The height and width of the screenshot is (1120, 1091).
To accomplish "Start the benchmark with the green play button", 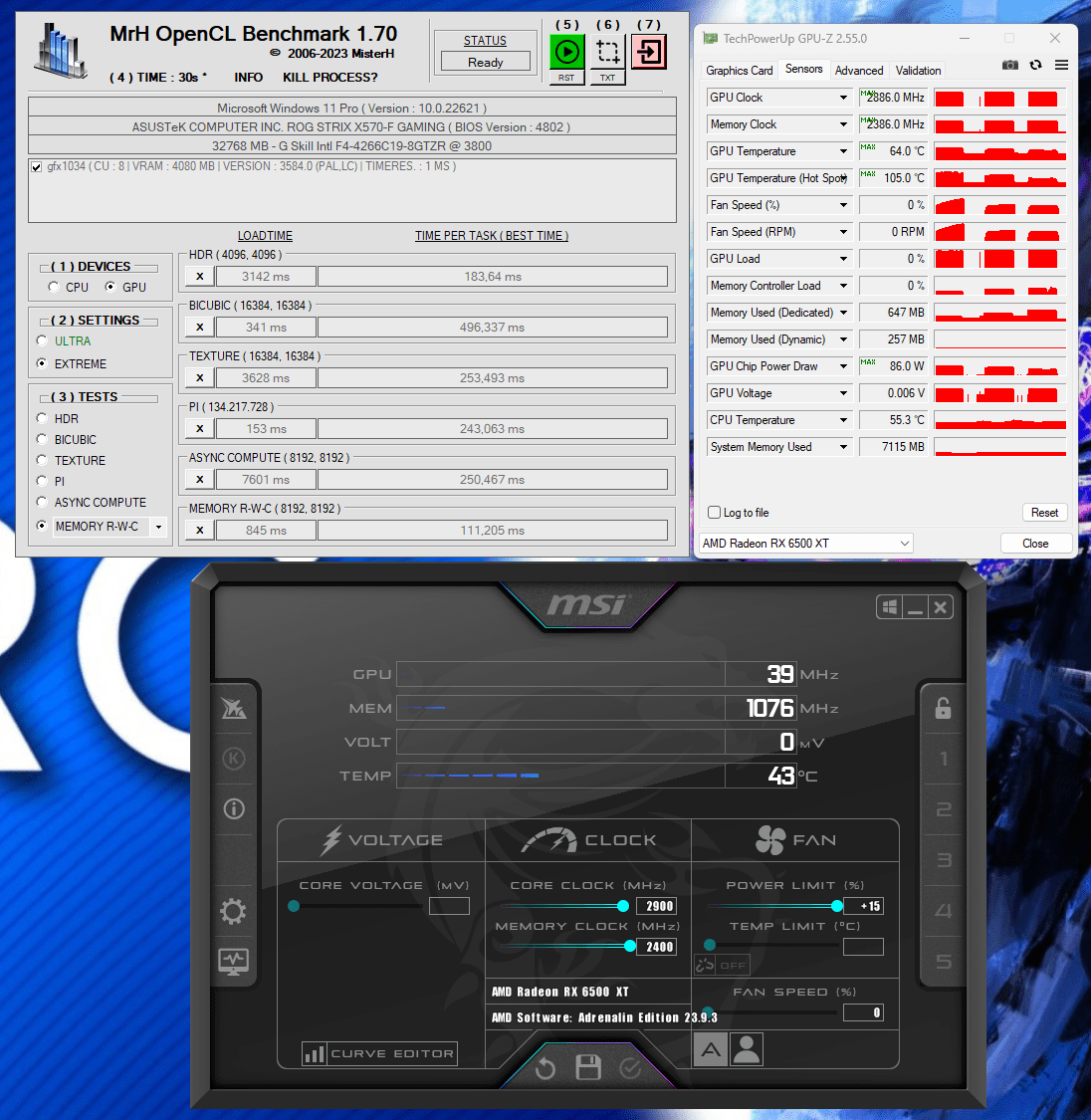I will (x=567, y=52).
